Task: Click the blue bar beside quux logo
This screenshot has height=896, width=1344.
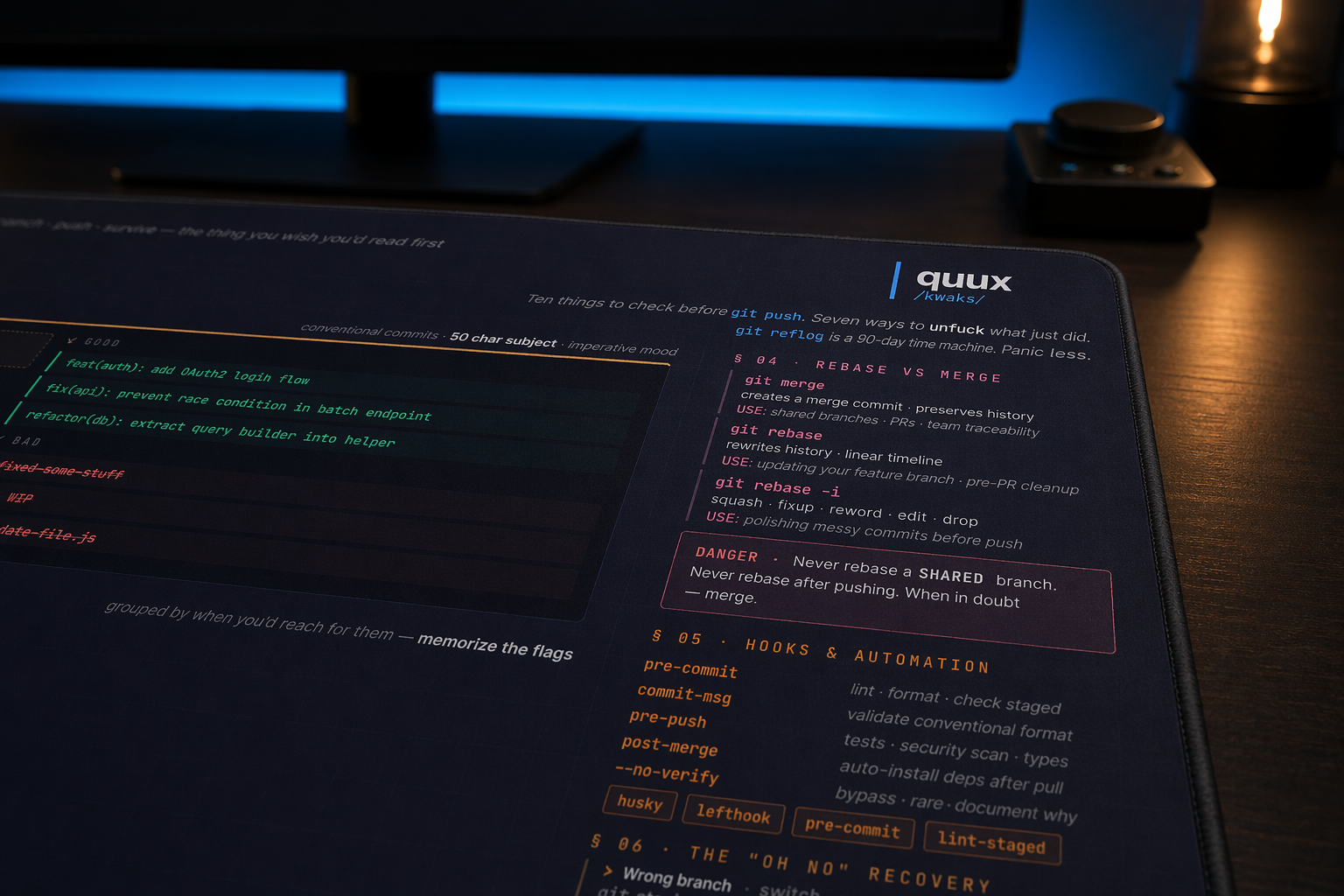Action: (894, 280)
